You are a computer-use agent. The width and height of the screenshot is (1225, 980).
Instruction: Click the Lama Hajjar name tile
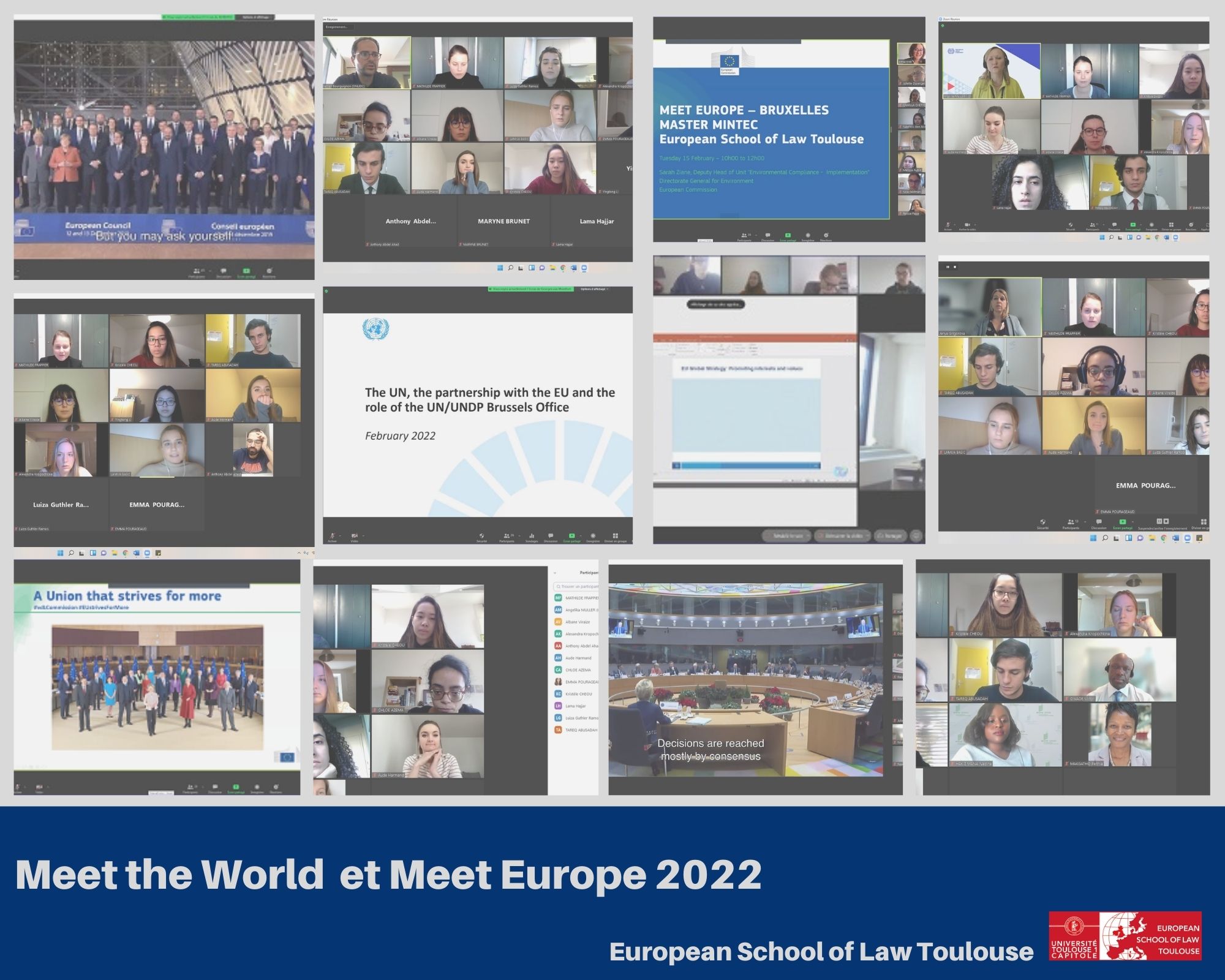tap(592, 221)
